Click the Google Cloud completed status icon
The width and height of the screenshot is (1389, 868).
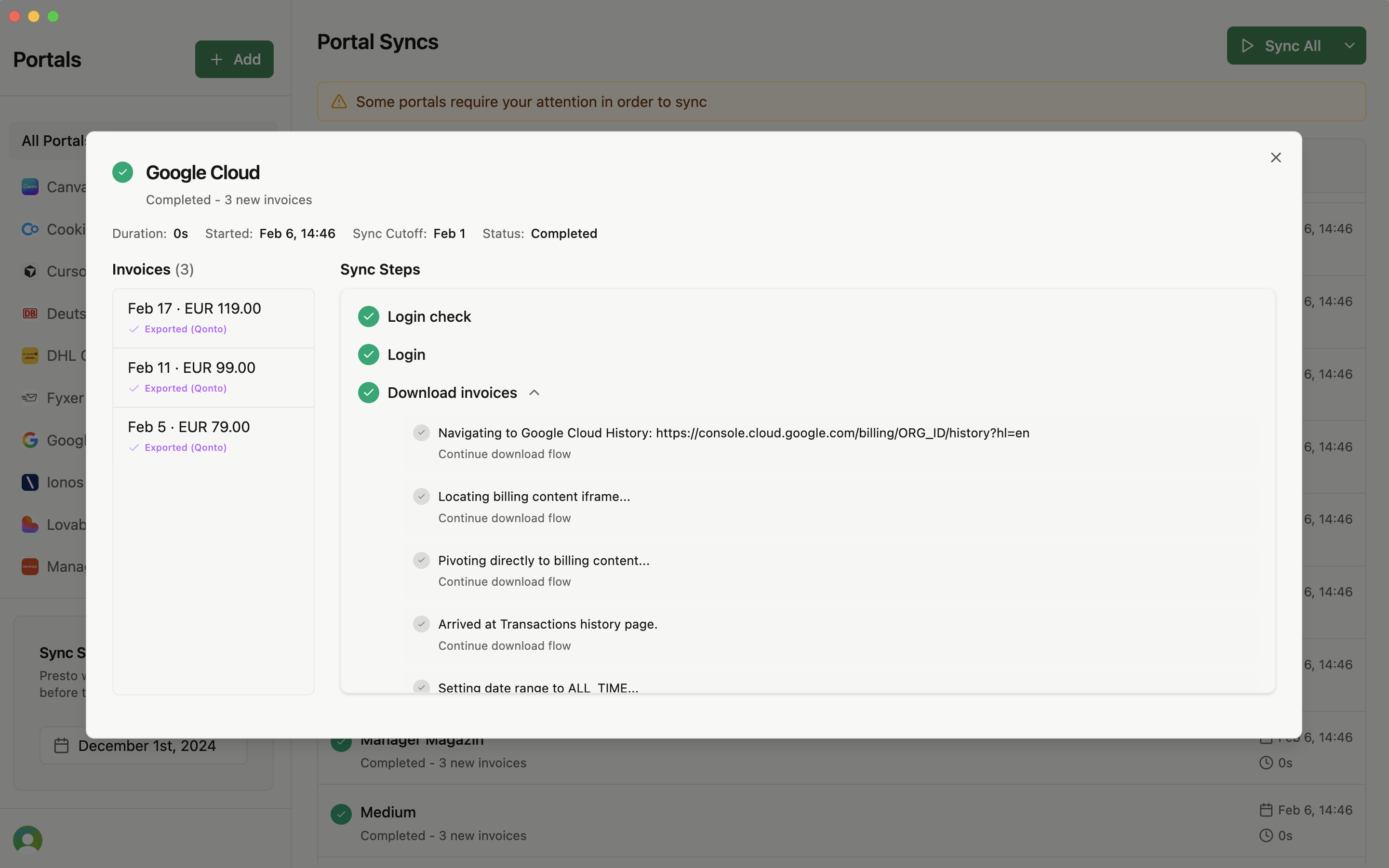pyautogui.click(x=122, y=172)
